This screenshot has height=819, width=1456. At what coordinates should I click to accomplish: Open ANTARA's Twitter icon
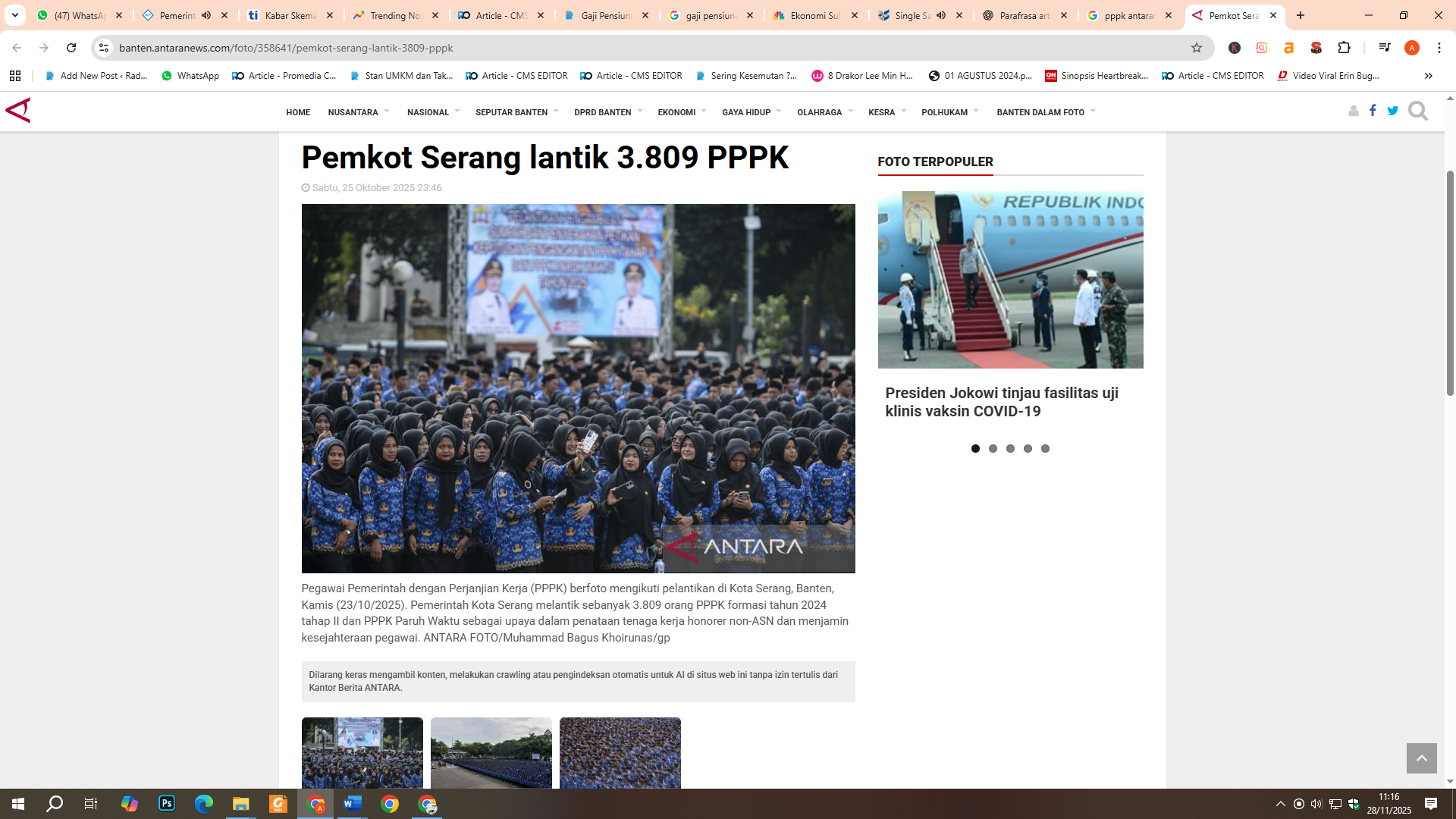pyautogui.click(x=1392, y=111)
